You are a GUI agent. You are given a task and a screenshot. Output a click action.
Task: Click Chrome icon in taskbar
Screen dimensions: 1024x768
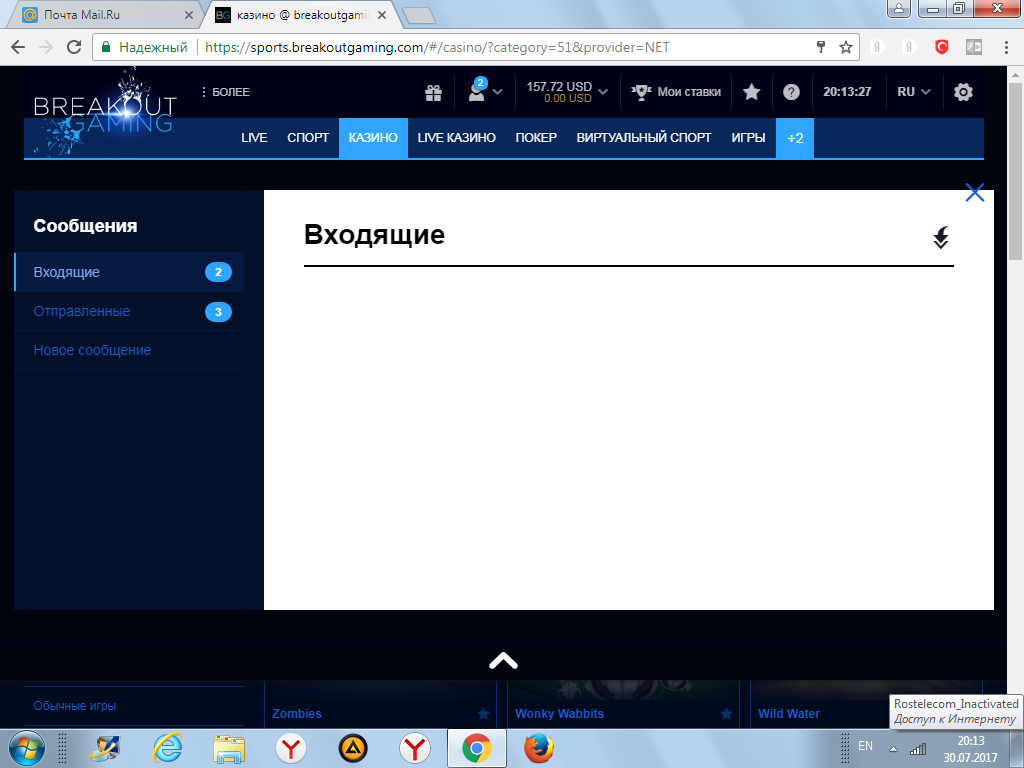click(x=477, y=748)
